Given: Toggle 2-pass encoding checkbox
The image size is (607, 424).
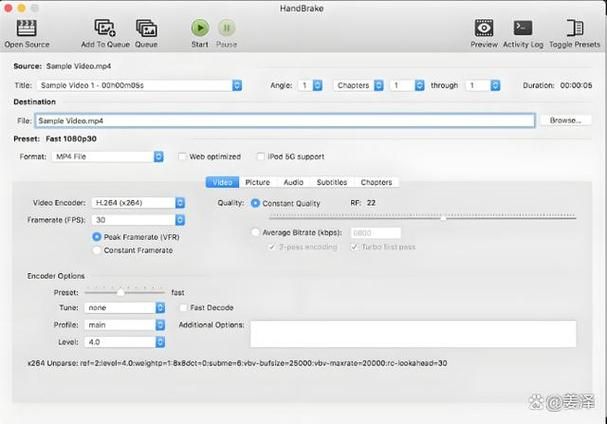Looking at the screenshot, I should click(x=272, y=247).
